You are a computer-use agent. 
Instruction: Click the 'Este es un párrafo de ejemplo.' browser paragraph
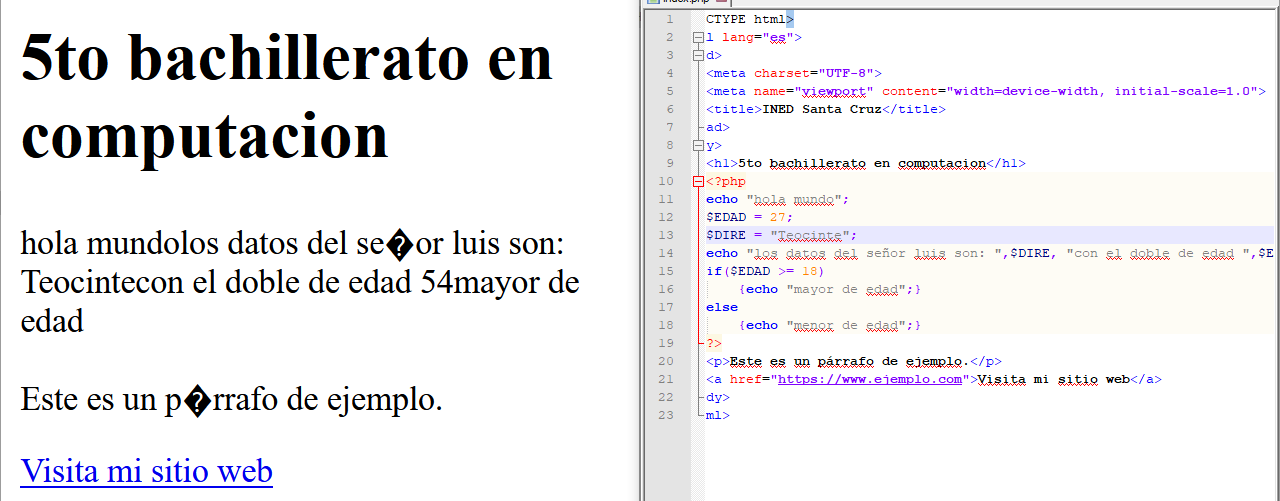coord(232,400)
